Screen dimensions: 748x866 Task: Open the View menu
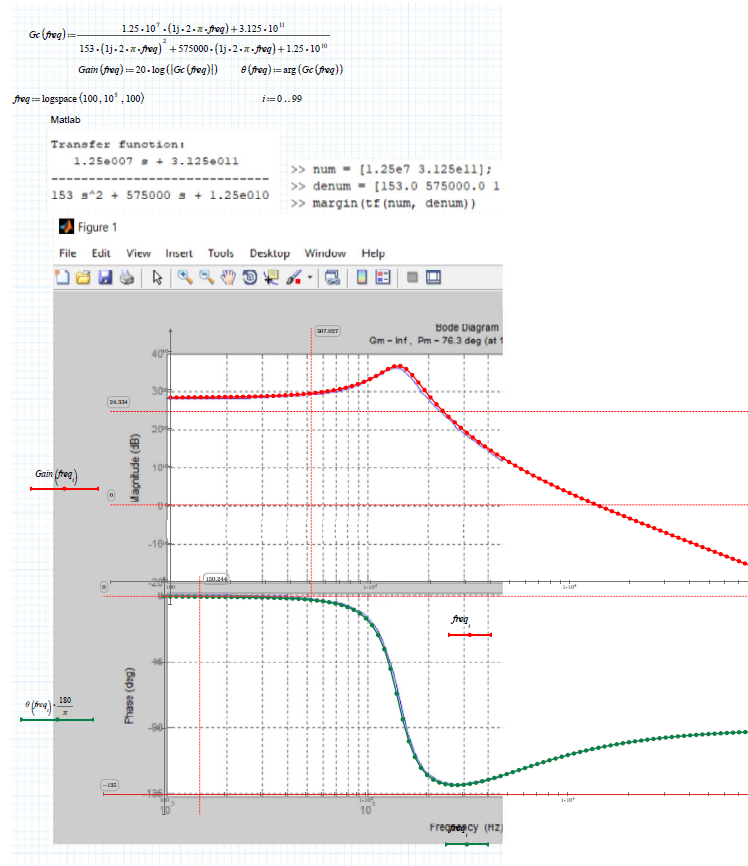(138, 254)
